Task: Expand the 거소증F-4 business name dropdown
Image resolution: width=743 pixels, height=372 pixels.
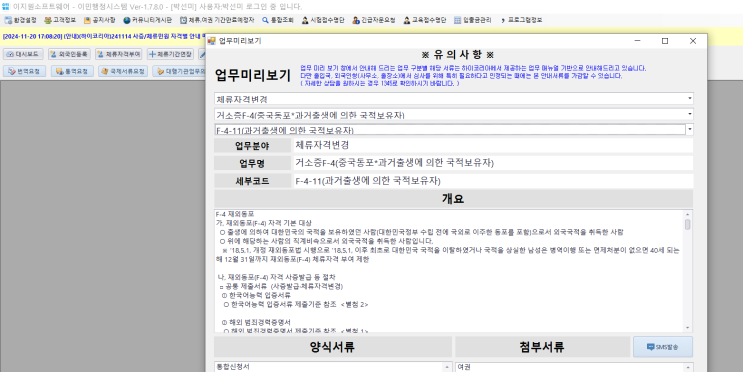Action: (689, 114)
